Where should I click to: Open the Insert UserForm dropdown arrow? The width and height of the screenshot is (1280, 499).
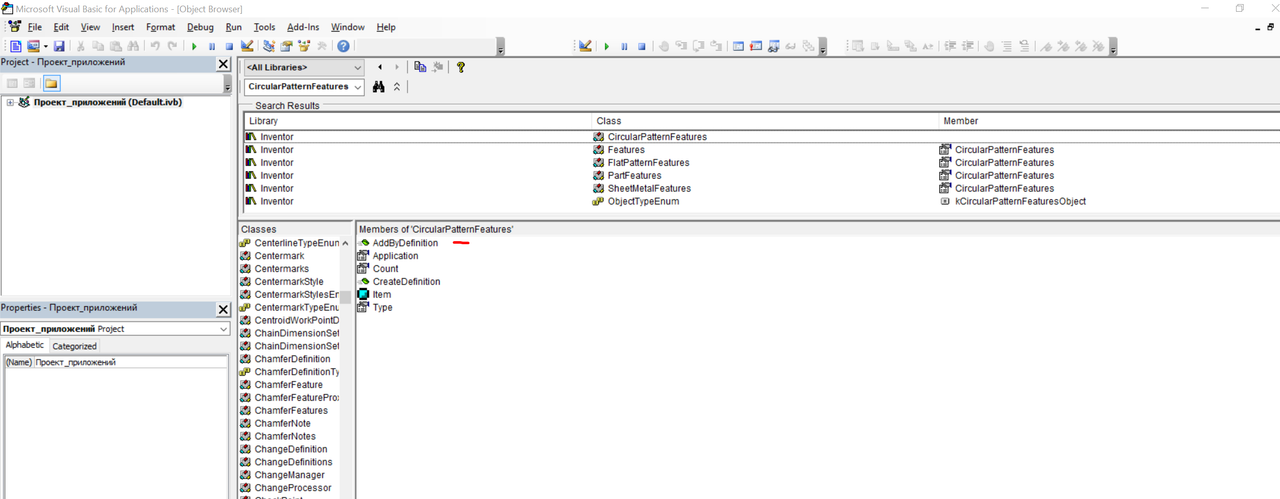(45, 46)
